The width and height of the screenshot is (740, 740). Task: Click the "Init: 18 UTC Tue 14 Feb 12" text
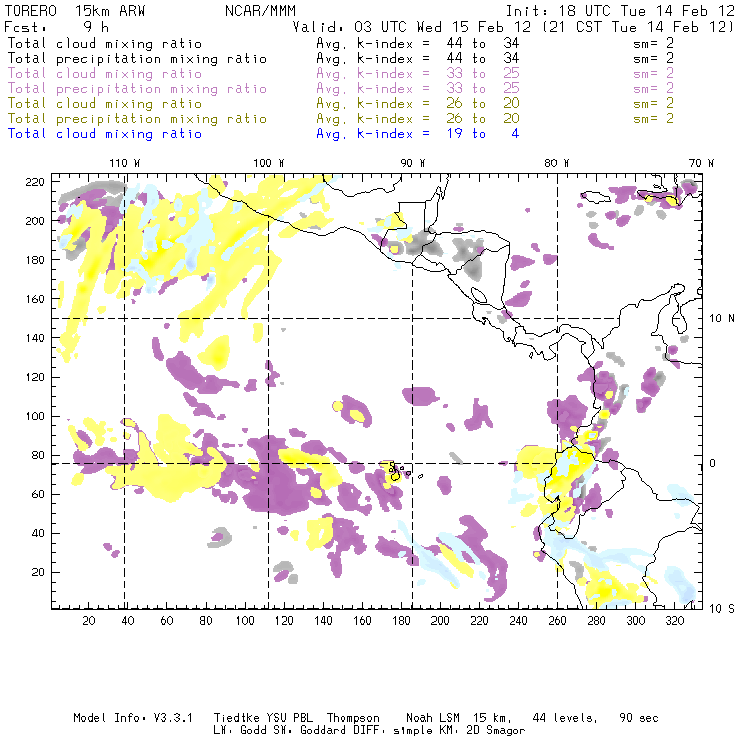coord(620,11)
